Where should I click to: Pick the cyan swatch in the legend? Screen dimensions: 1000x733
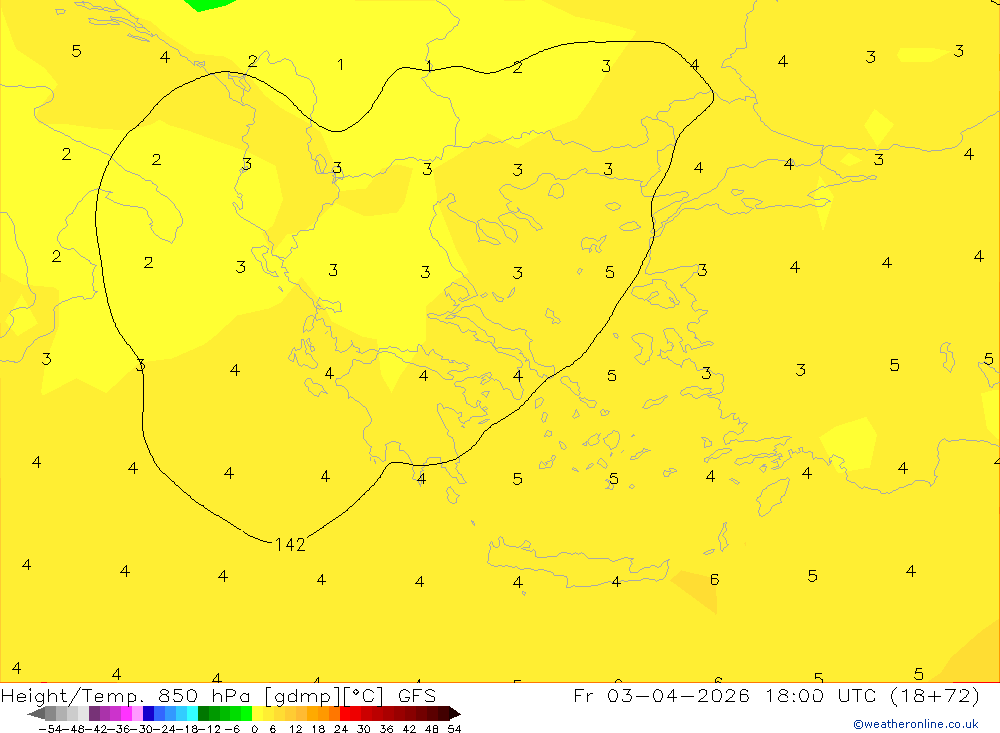(192, 714)
